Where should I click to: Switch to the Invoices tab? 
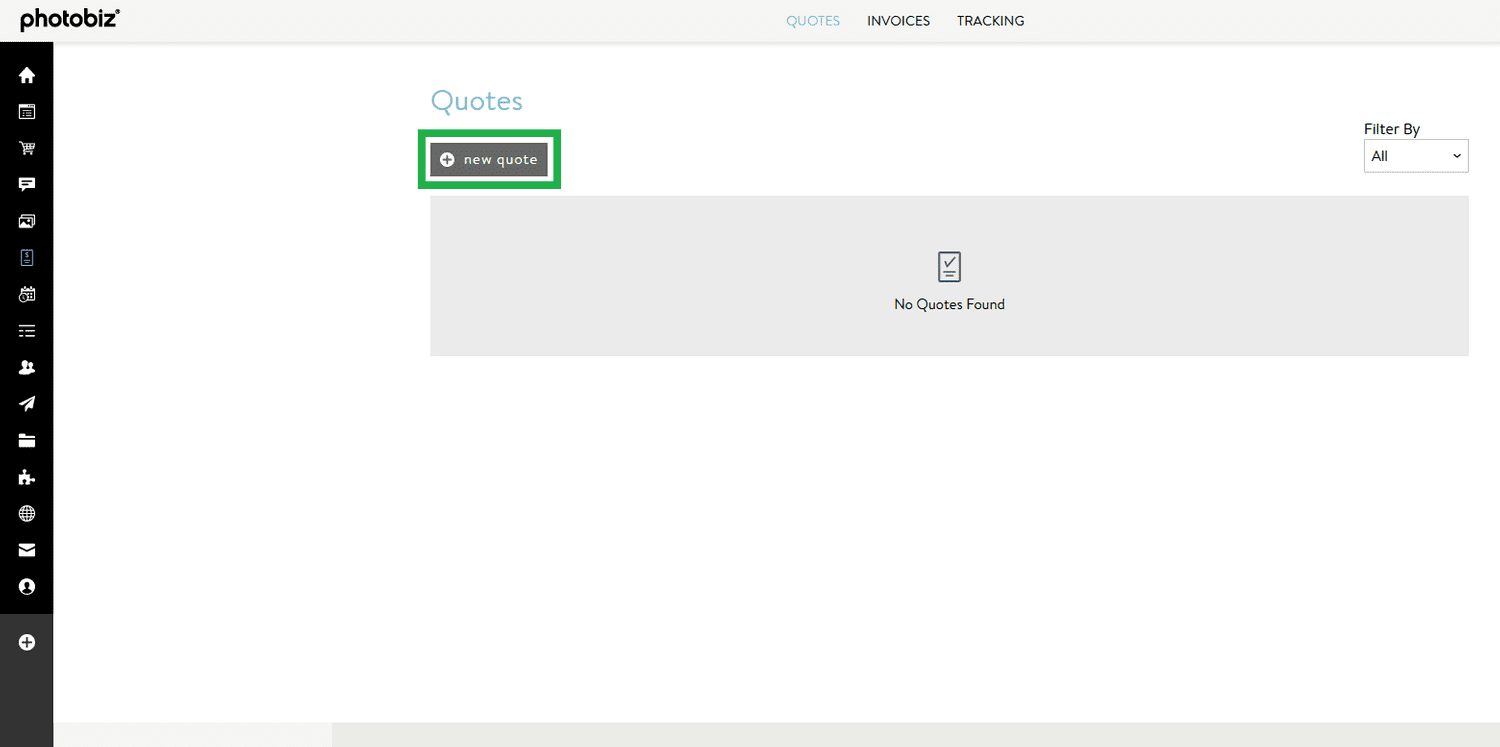898,21
